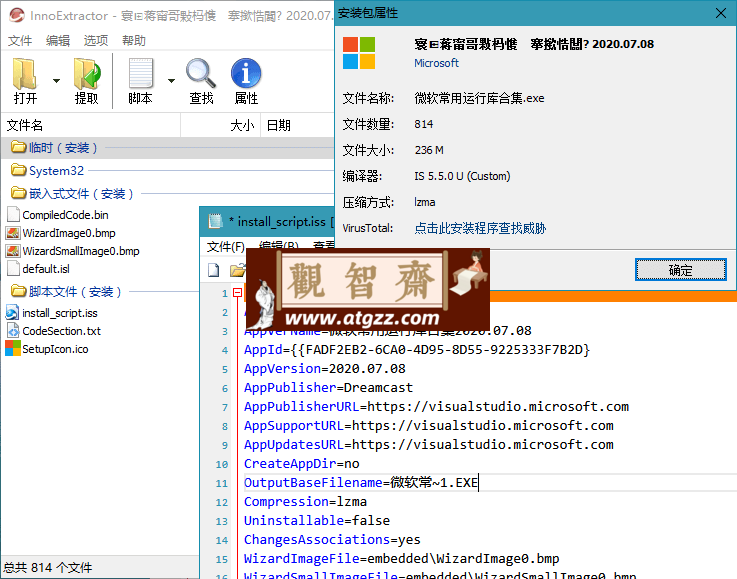The width and height of the screenshot is (737, 579).
Task: Click the Uninstallable=false line
Action: click(317, 521)
